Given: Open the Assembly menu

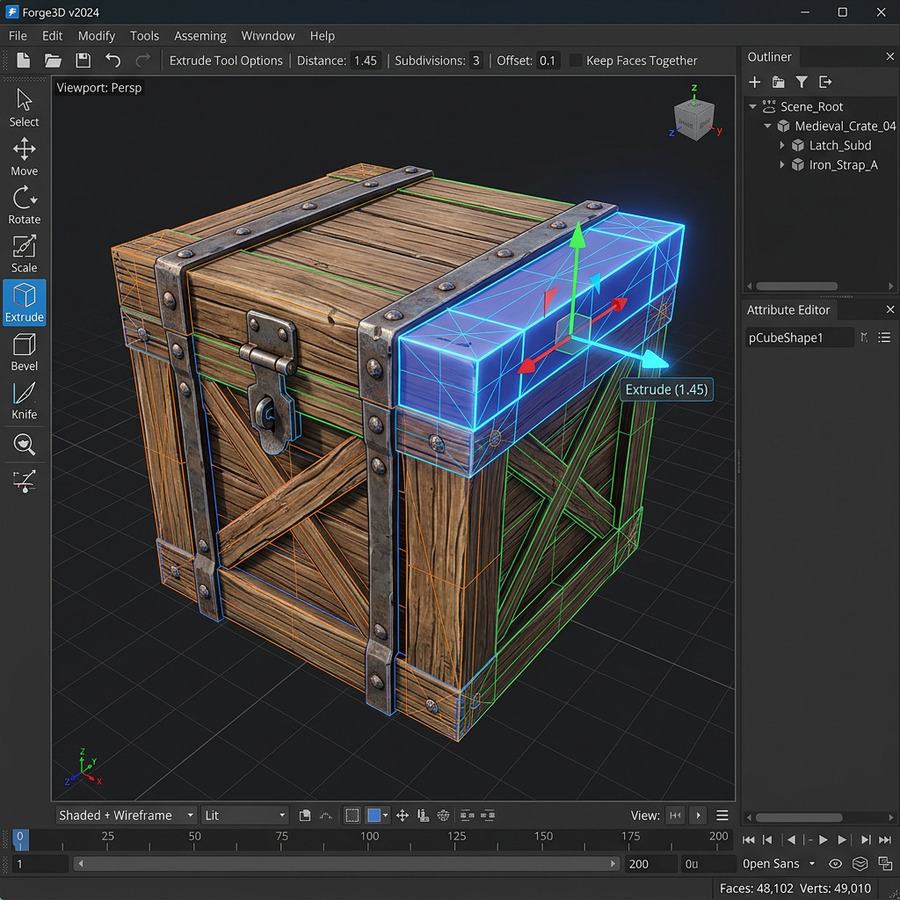Looking at the screenshot, I should click(x=200, y=36).
